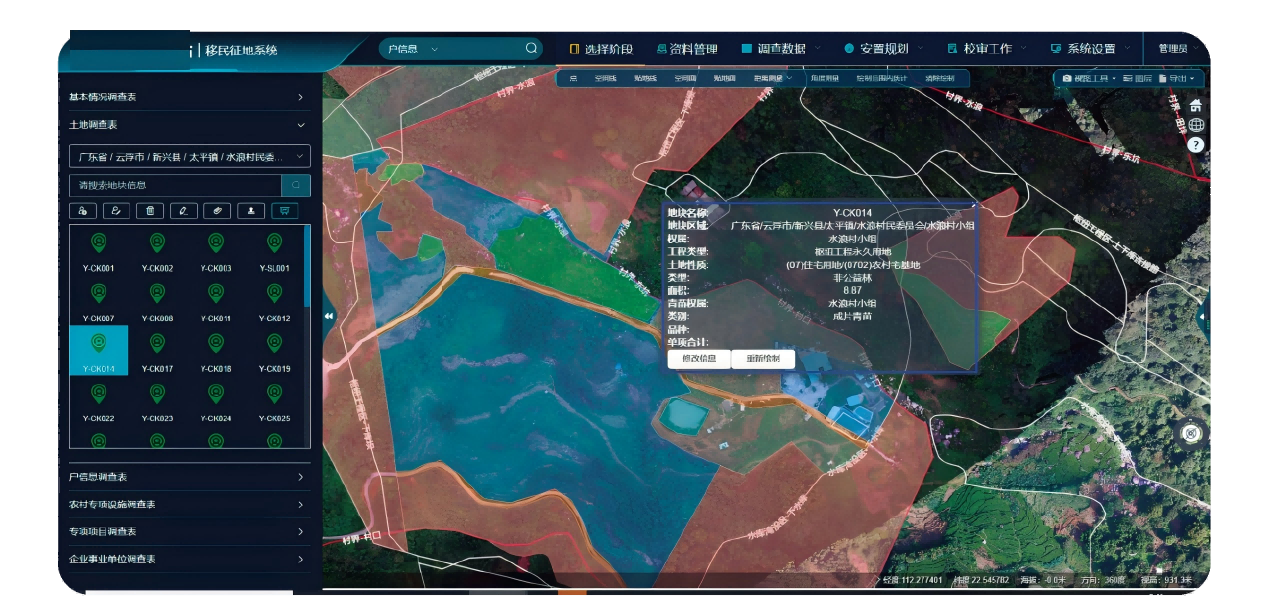Open the 调查数据 menu
The image size is (1269, 614).
pos(780,49)
